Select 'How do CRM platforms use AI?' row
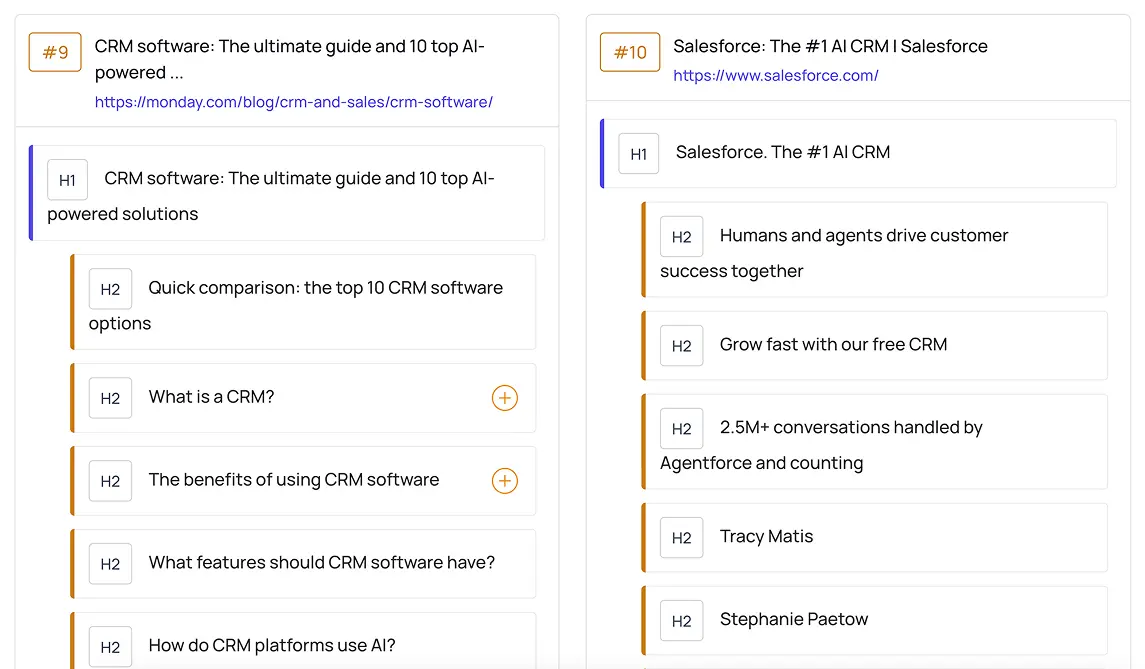 click(x=303, y=641)
